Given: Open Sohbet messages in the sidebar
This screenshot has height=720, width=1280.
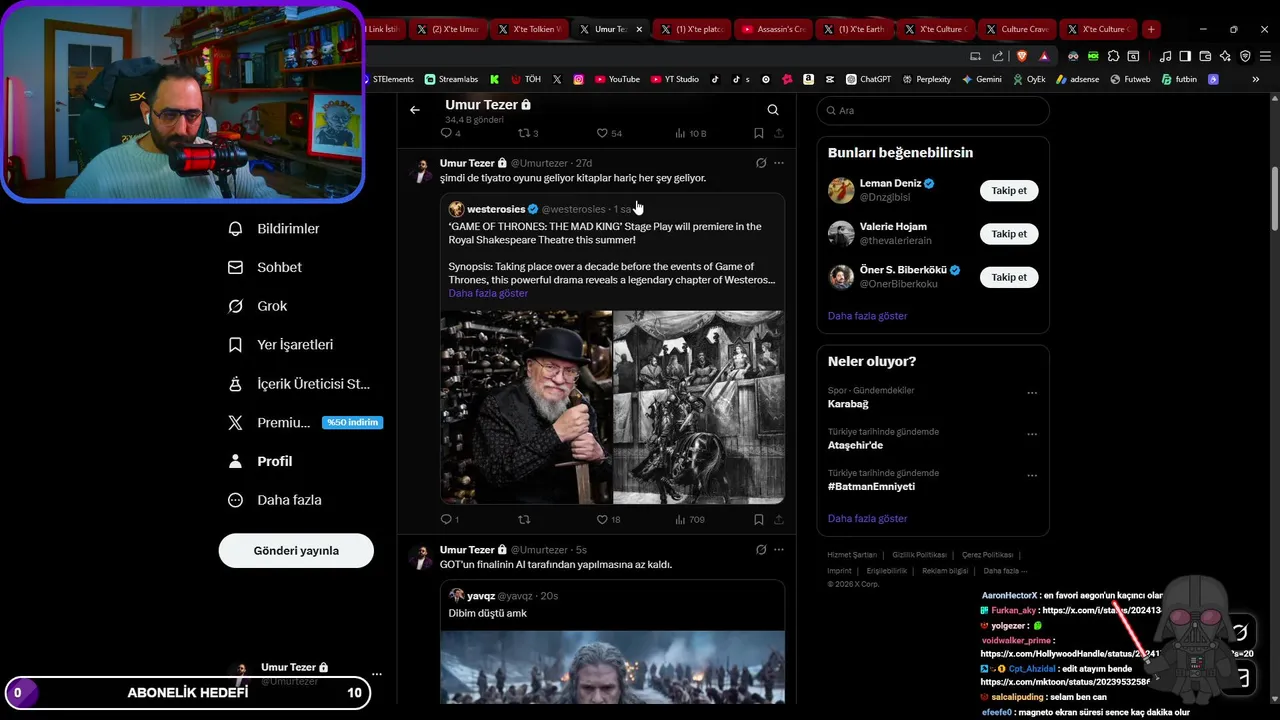Looking at the screenshot, I should coord(265,268).
